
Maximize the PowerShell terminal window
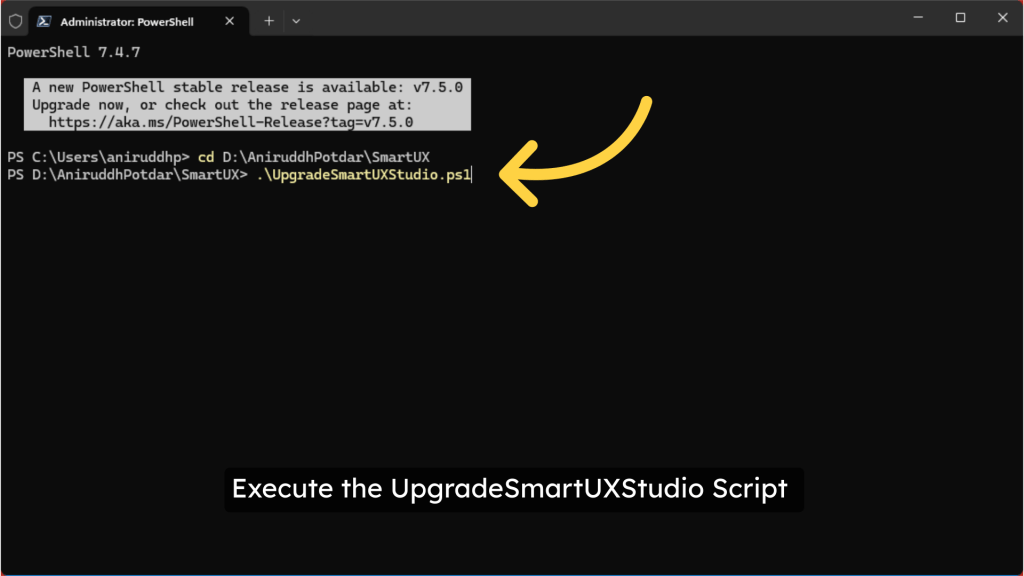point(960,18)
